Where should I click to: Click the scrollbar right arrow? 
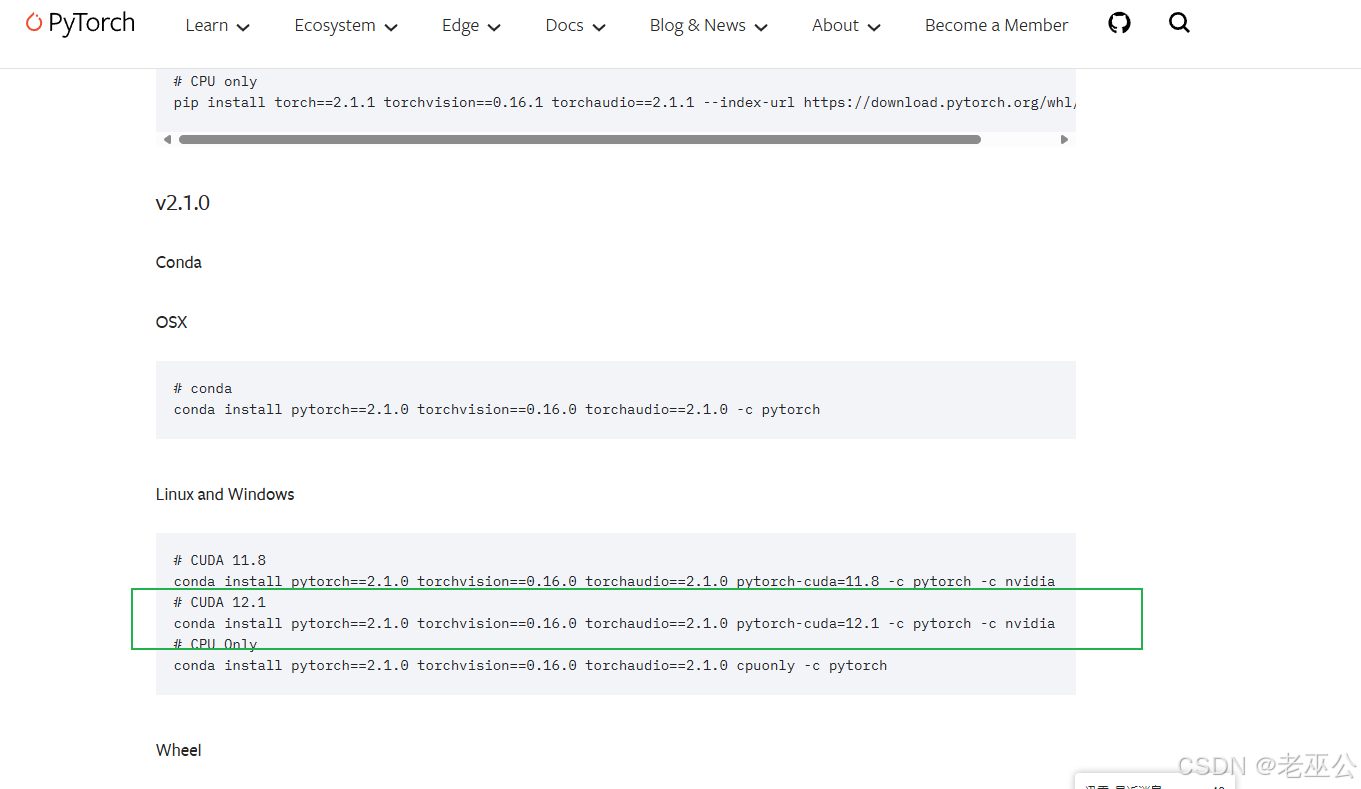click(x=1064, y=140)
